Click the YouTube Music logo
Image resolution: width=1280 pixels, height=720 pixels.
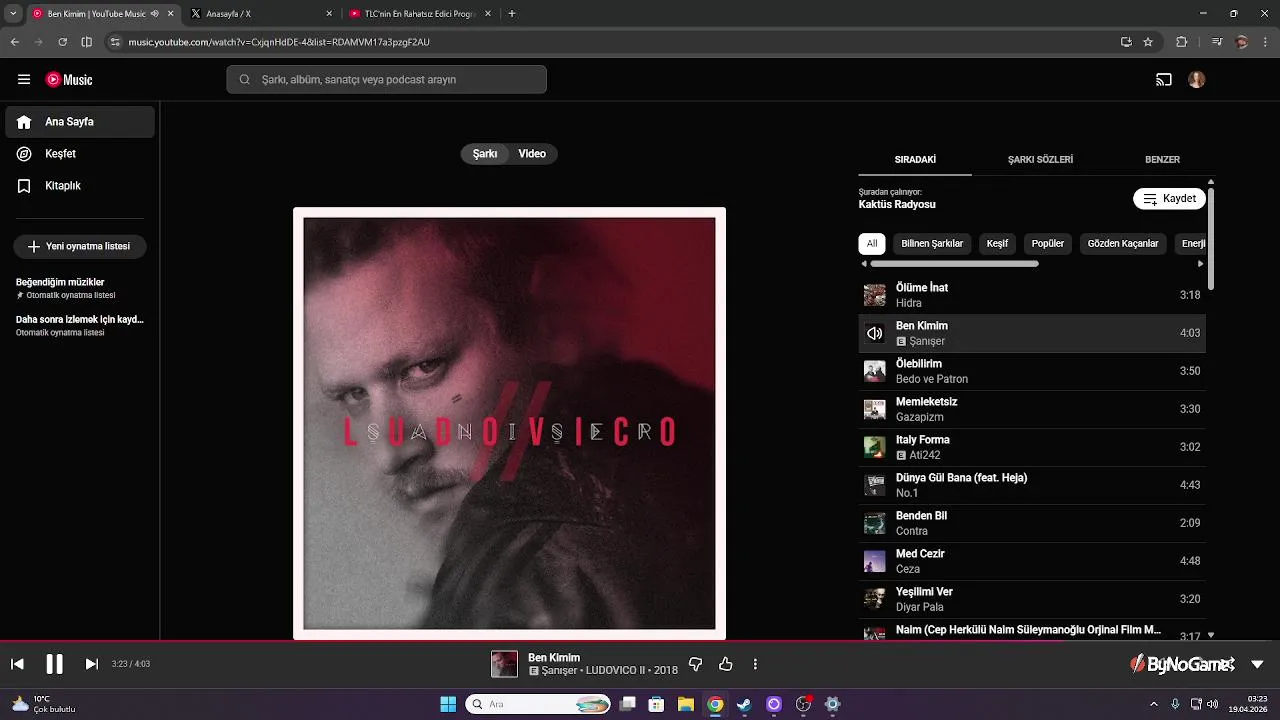pyautogui.click(x=69, y=80)
